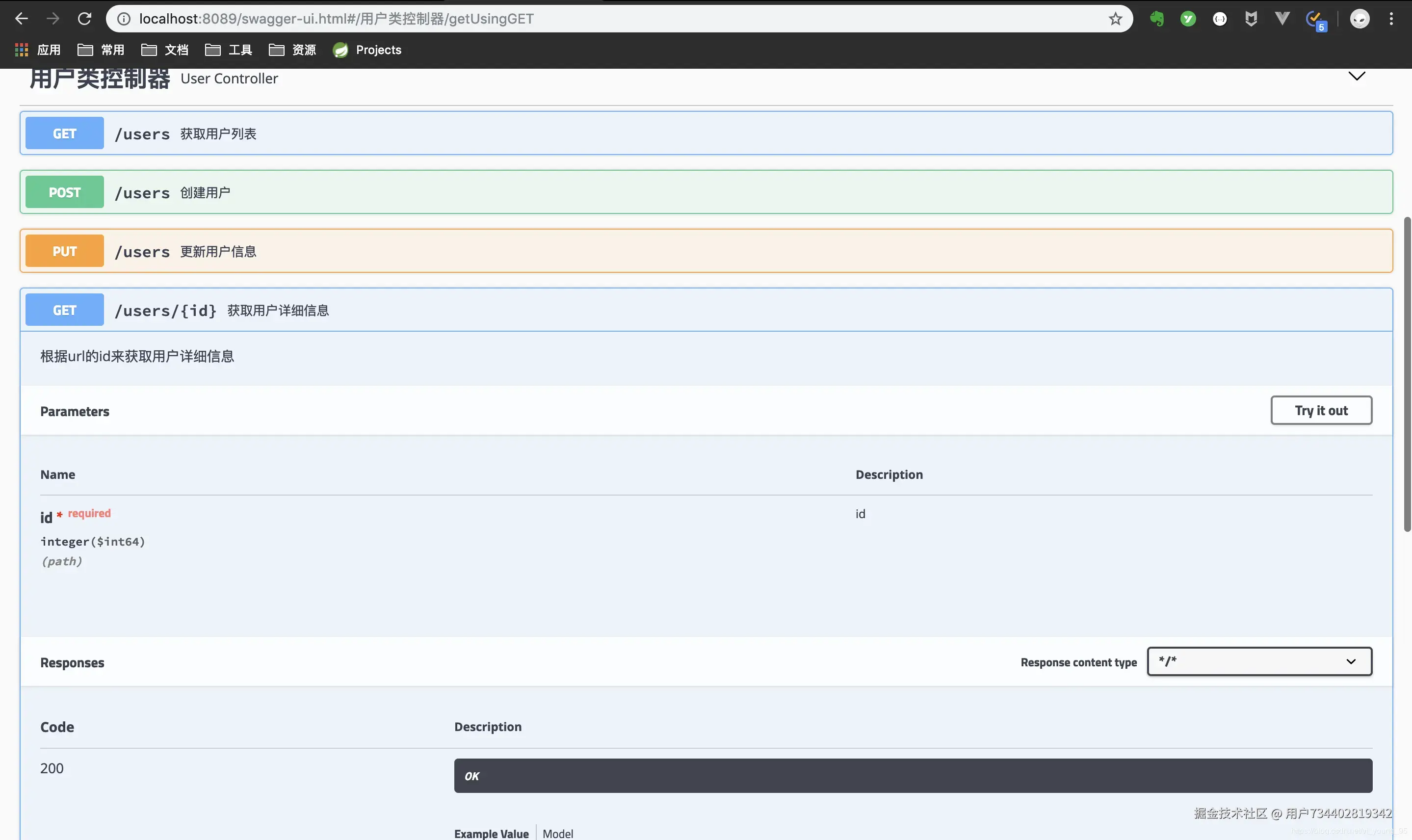This screenshot has height=840, width=1412.
Task: Reload the page with the refresh icon
Action: point(84,19)
